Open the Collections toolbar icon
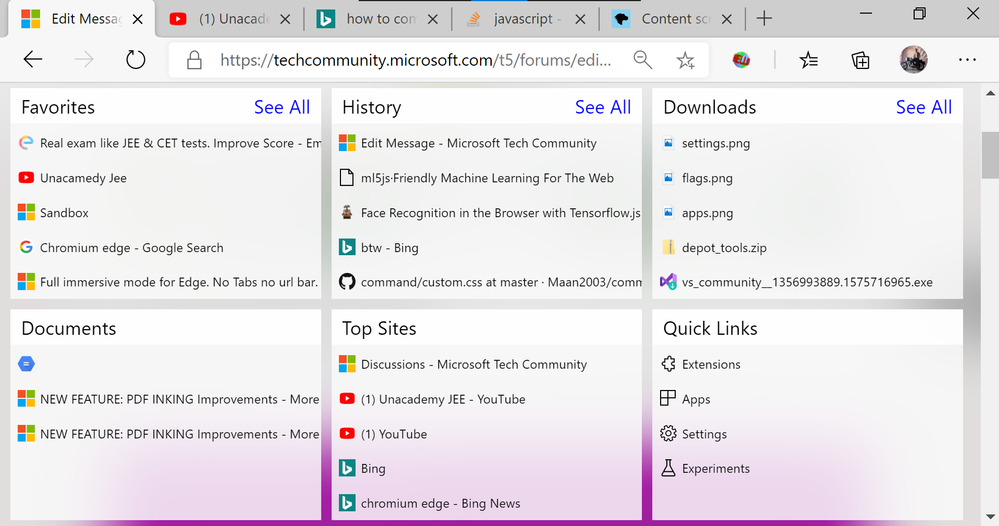The height and width of the screenshot is (526, 999). (860, 61)
